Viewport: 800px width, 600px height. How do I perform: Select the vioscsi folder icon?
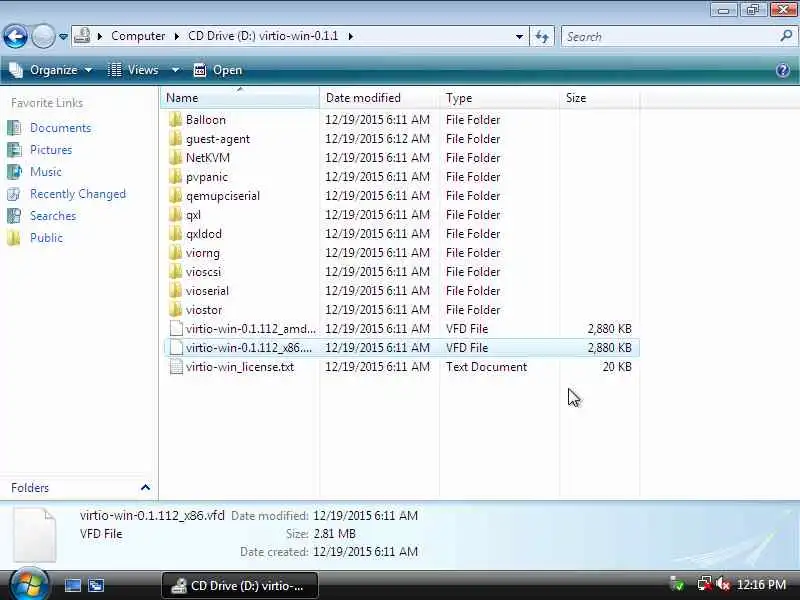(176, 271)
